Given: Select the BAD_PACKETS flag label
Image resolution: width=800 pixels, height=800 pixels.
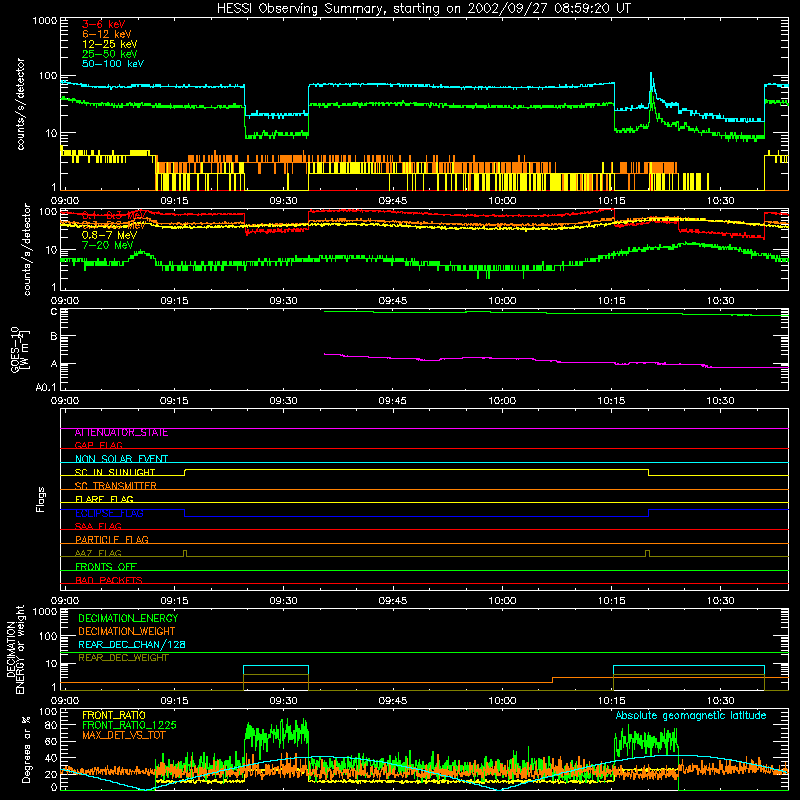Looking at the screenshot, I should pyautogui.click(x=109, y=580).
